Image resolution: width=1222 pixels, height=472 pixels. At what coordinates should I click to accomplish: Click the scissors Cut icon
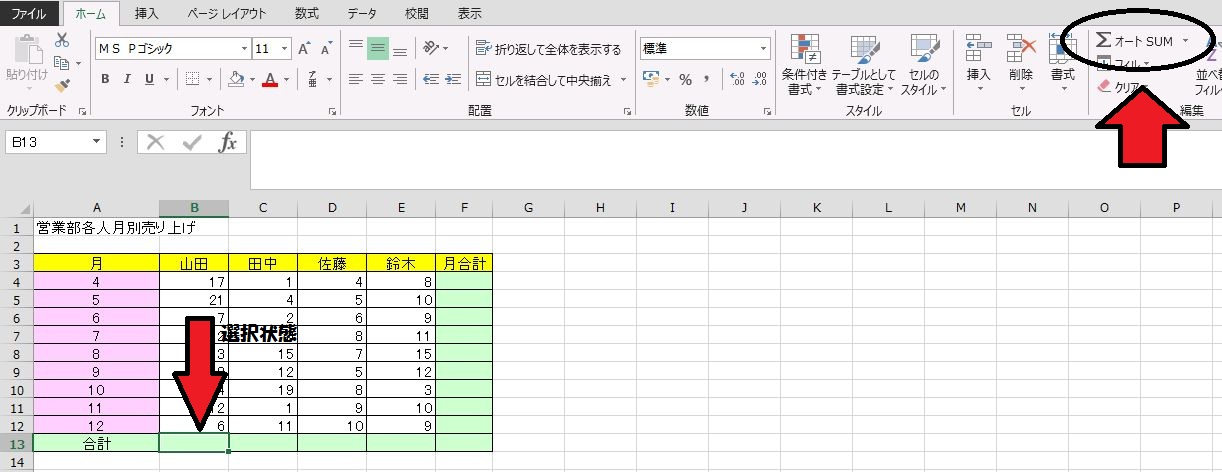pos(62,40)
